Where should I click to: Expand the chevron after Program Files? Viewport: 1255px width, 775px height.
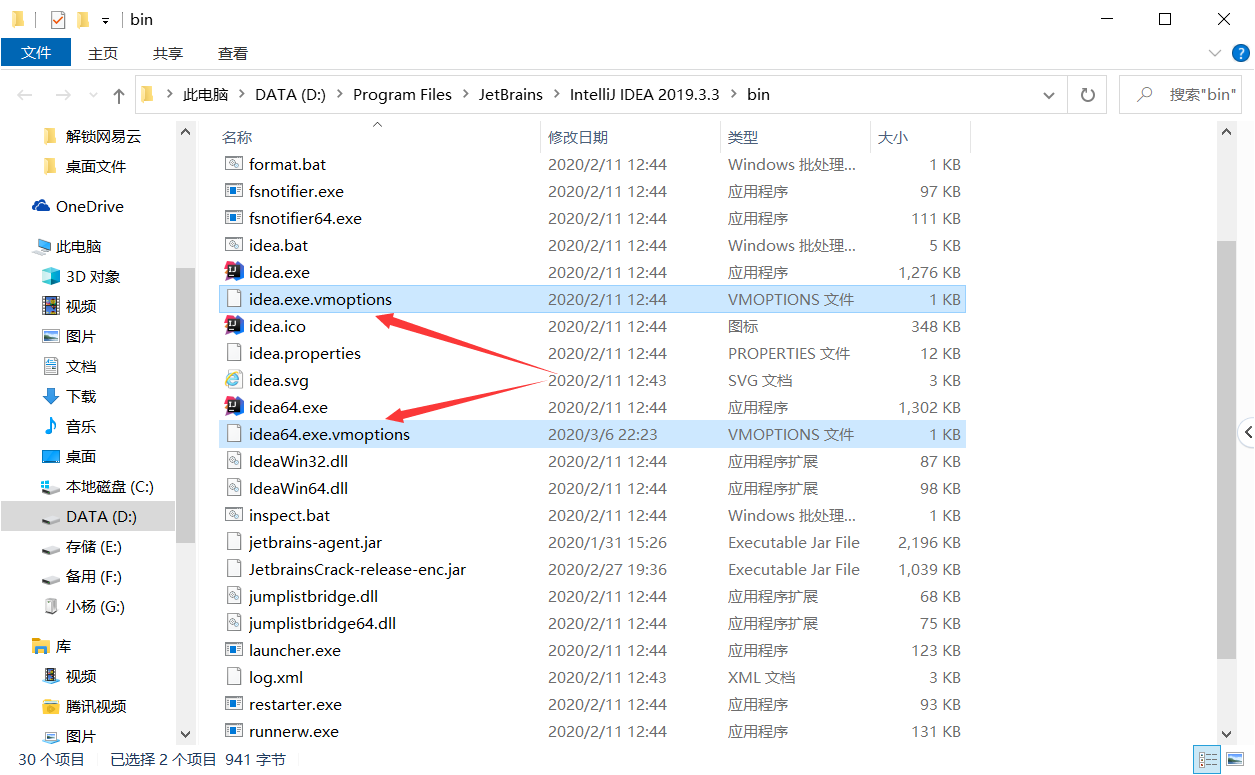click(465, 95)
